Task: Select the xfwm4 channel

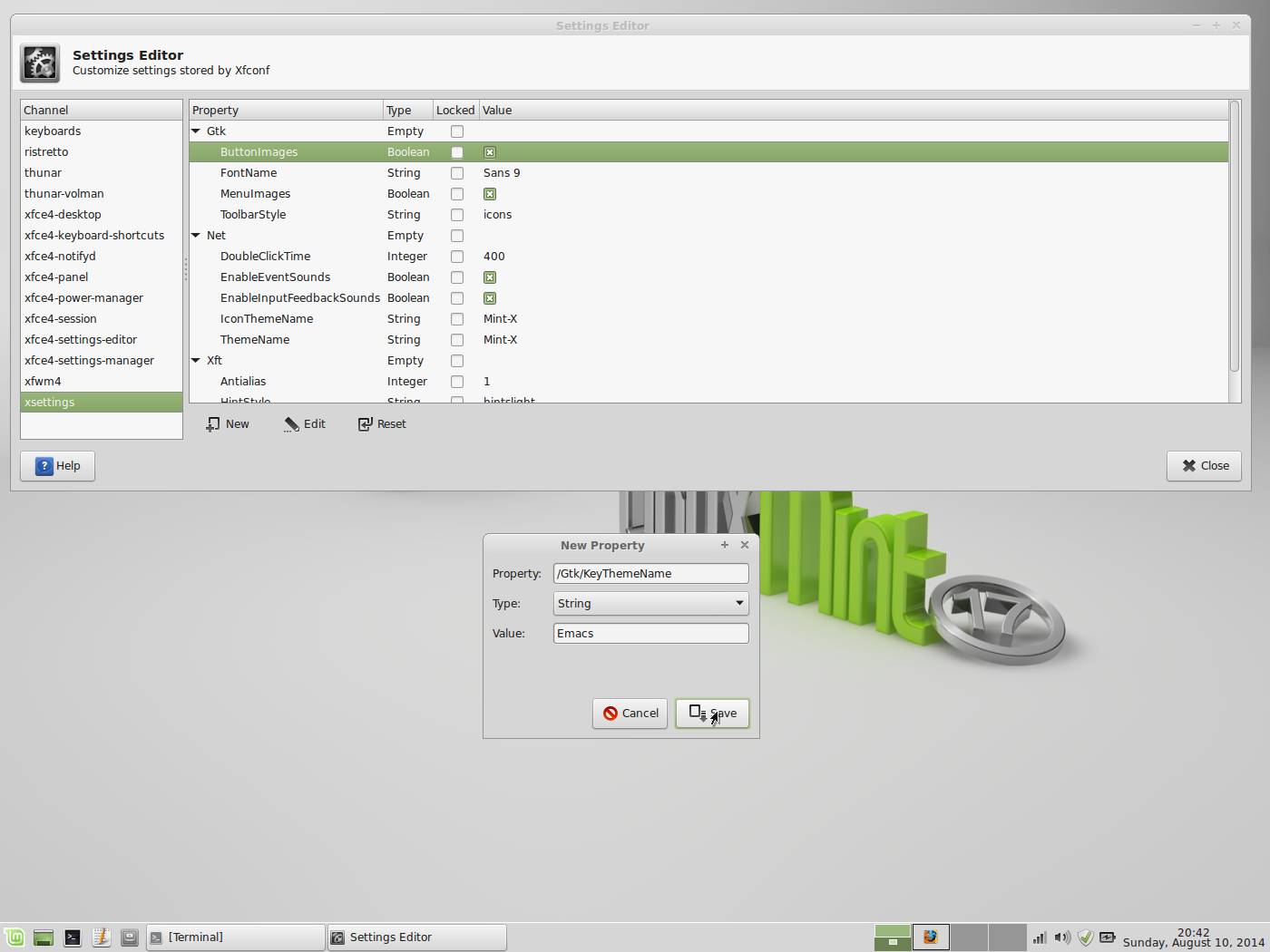Action: (102, 382)
